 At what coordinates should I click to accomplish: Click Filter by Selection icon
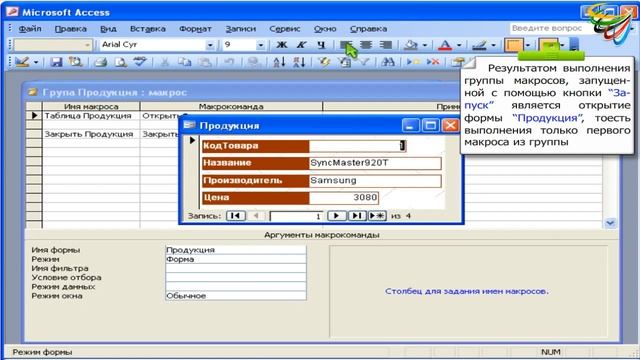click(x=324, y=62)
